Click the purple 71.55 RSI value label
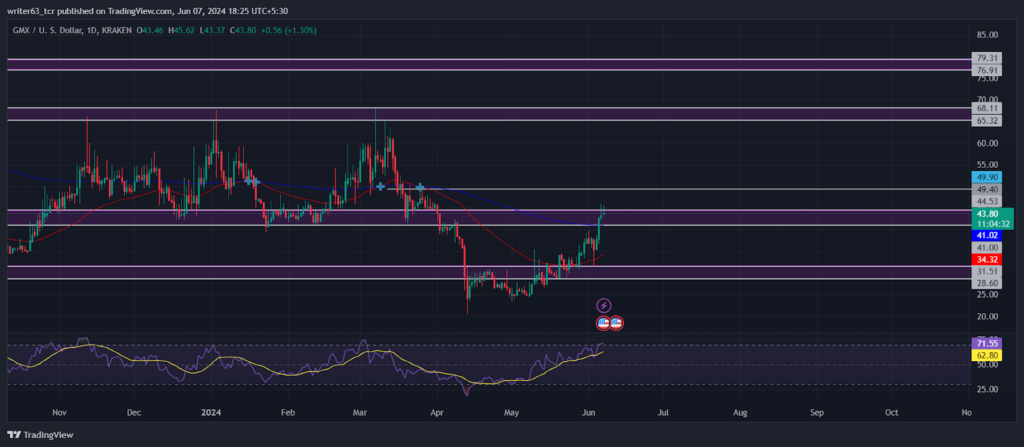Screen dimensions: 1024x447 (985, 343)
